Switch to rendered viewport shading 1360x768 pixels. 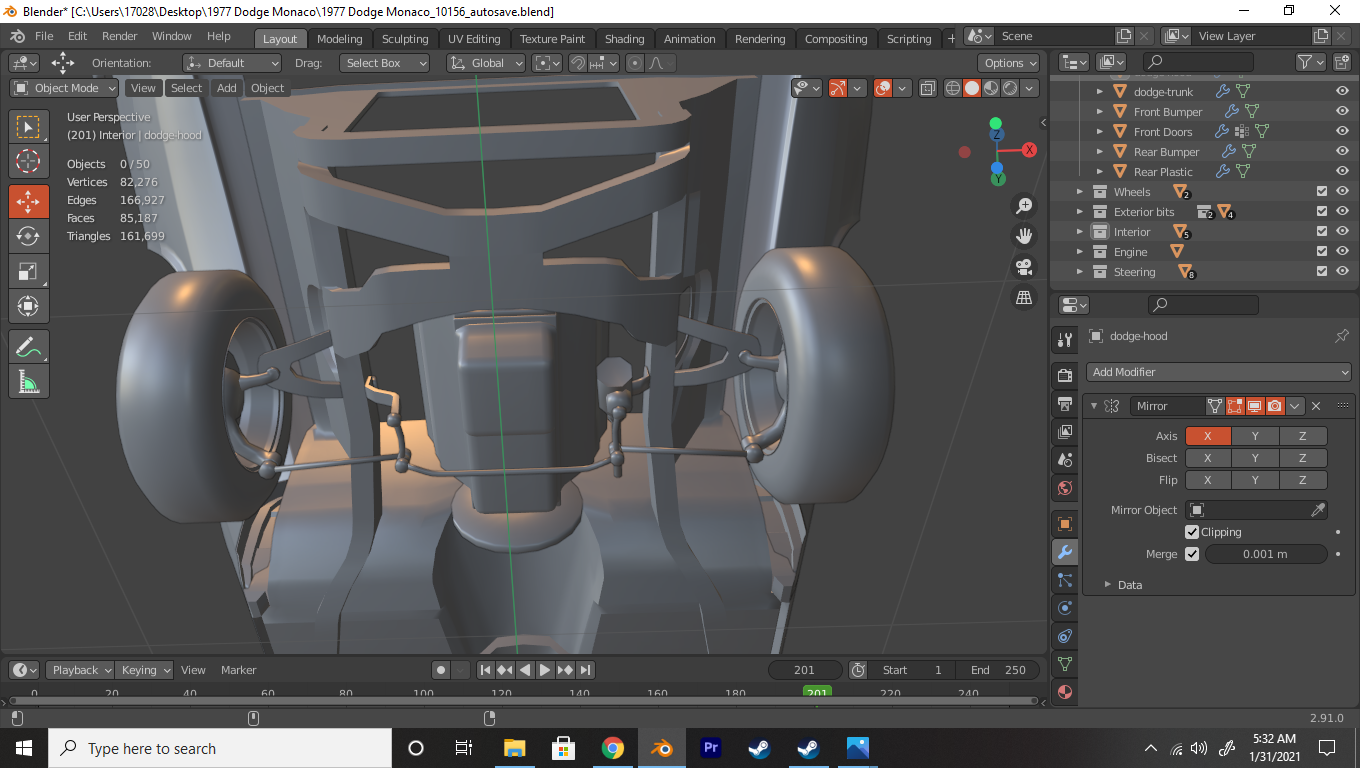[1009, 88]
